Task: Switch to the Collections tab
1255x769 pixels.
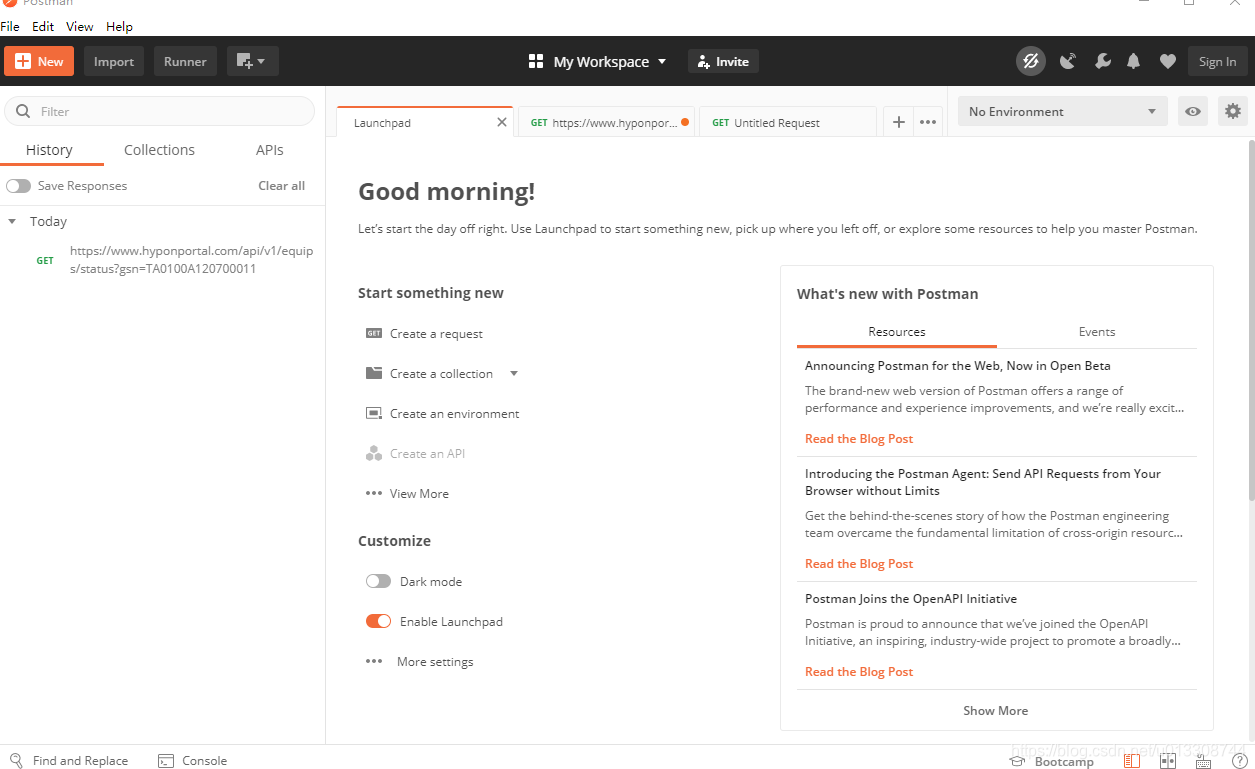Action: 159,150
